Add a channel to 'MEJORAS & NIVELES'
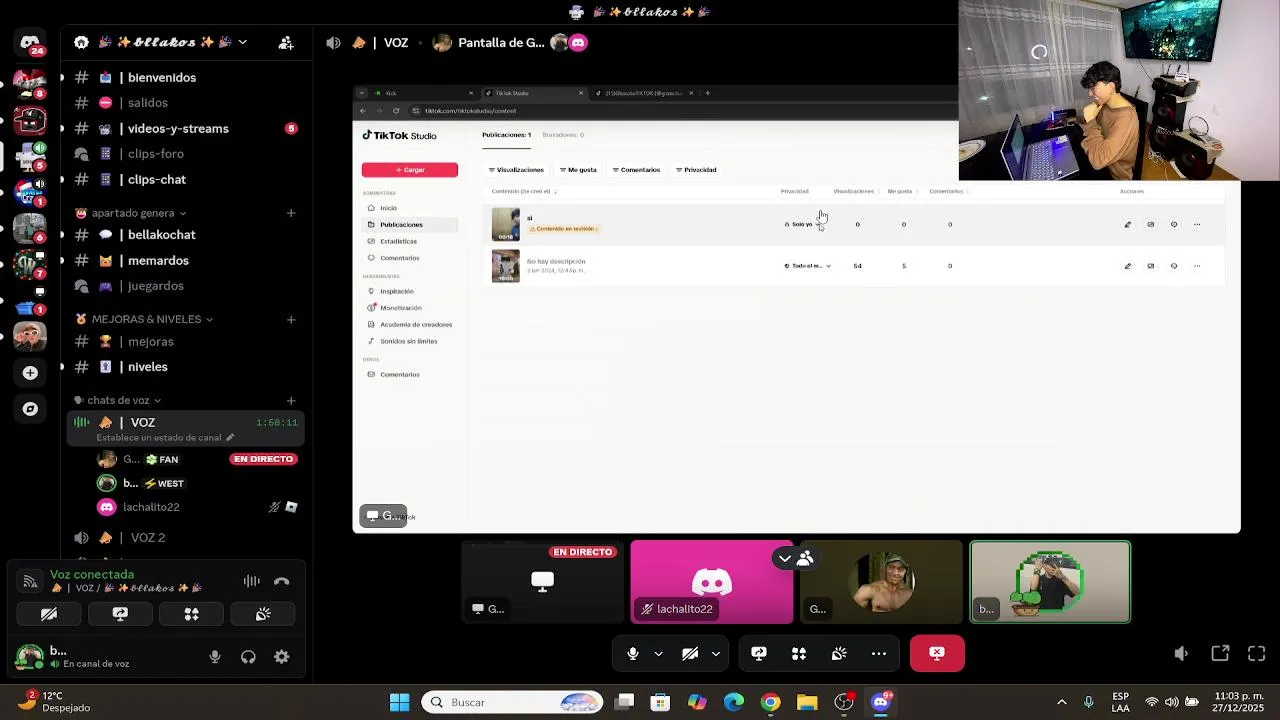1280x720 pixels. (291, 319)
